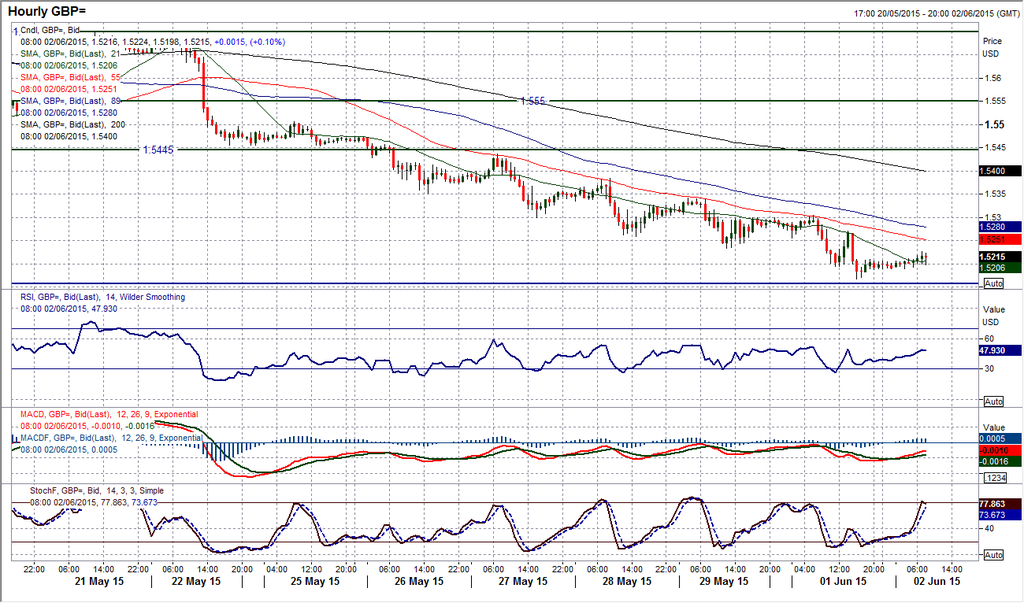Select the 77.863 stochastic value tag
The height and width of the screenshot is (603, 1024).
pos(1000,504)
